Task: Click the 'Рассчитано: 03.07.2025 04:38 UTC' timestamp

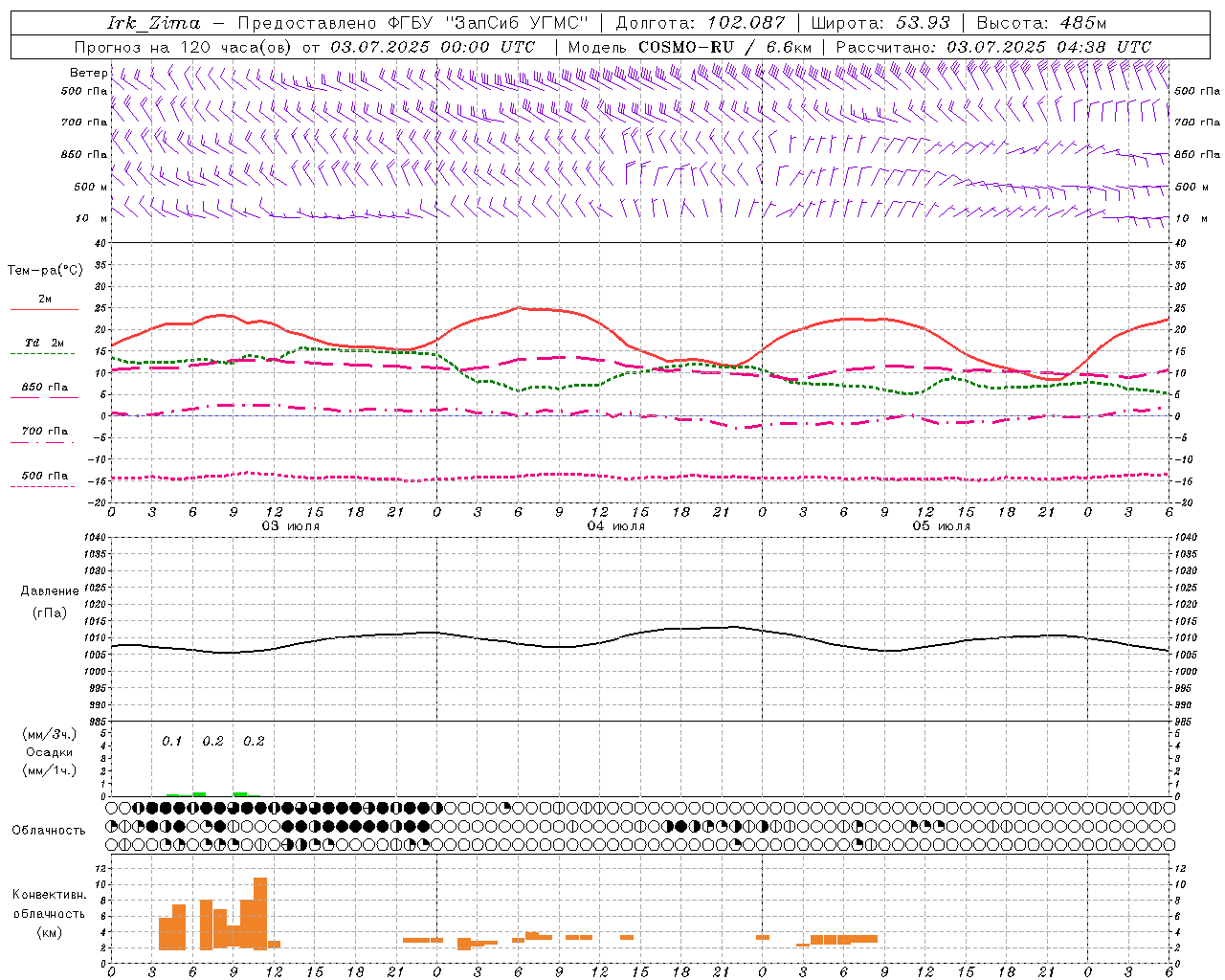Action: coord(993,47)
